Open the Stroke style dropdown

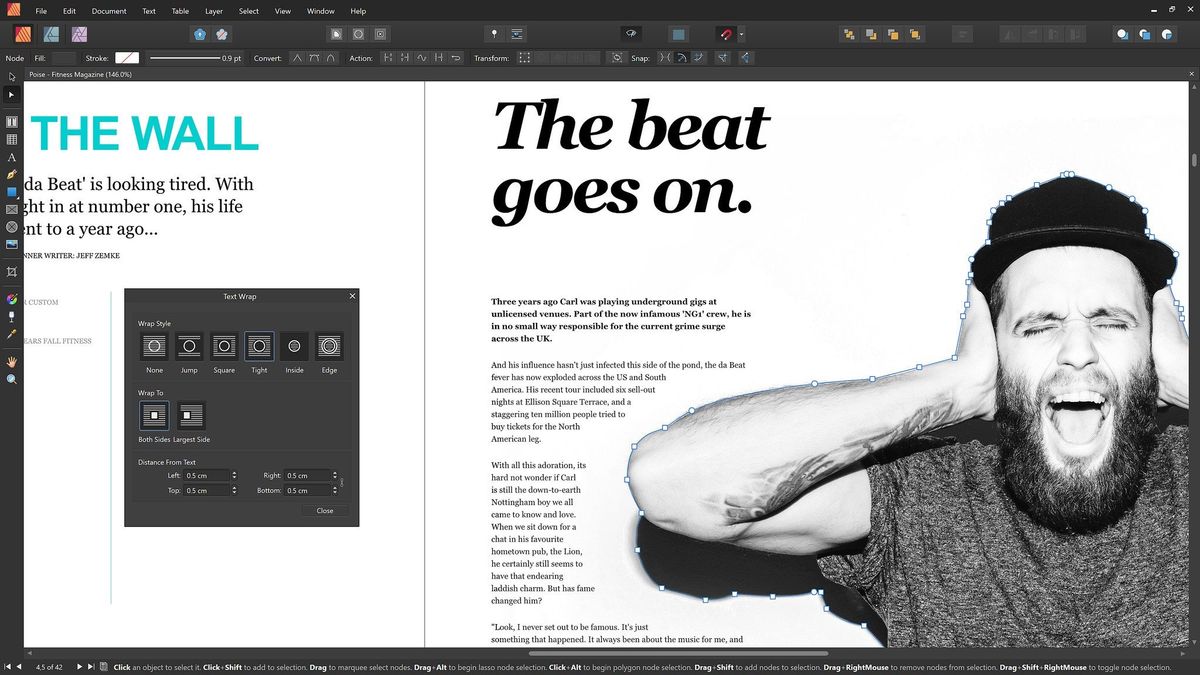click(126, 57)
